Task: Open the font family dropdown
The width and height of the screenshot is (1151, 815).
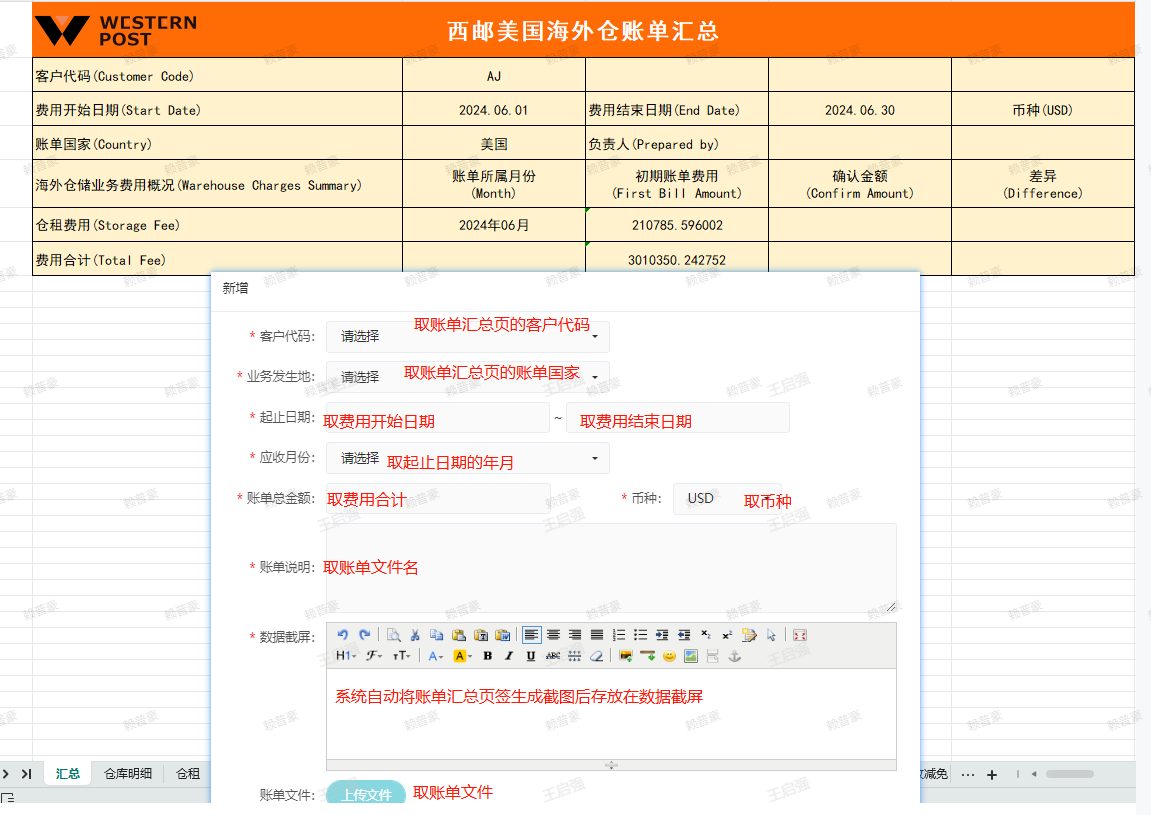Action: (374, 656)
